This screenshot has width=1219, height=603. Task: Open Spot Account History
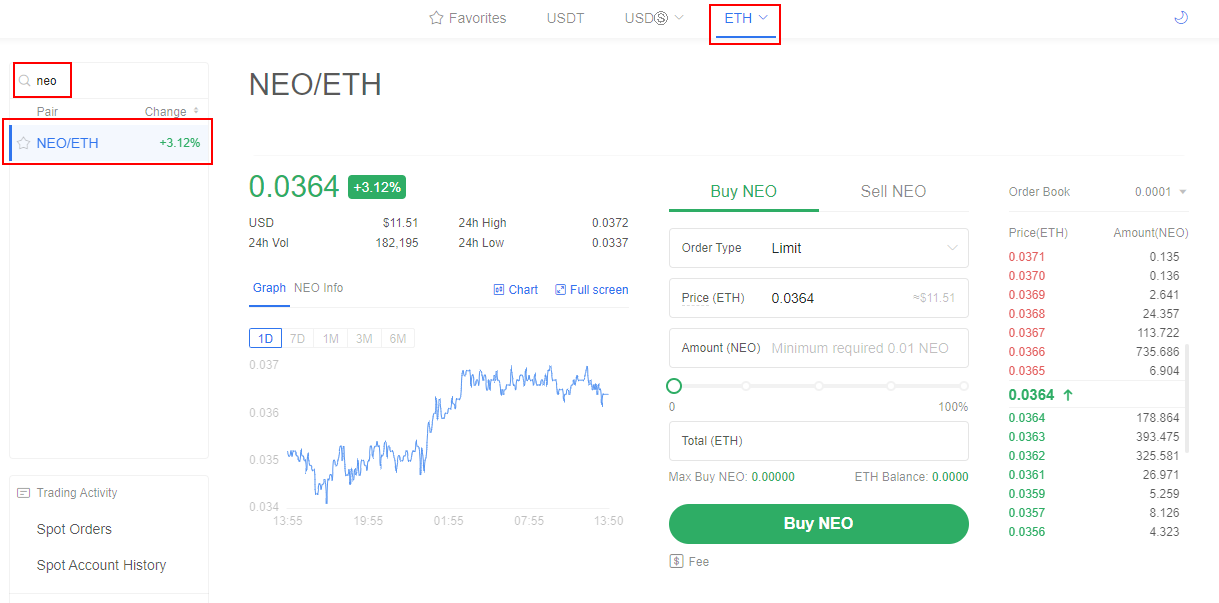tap(101, 565)
